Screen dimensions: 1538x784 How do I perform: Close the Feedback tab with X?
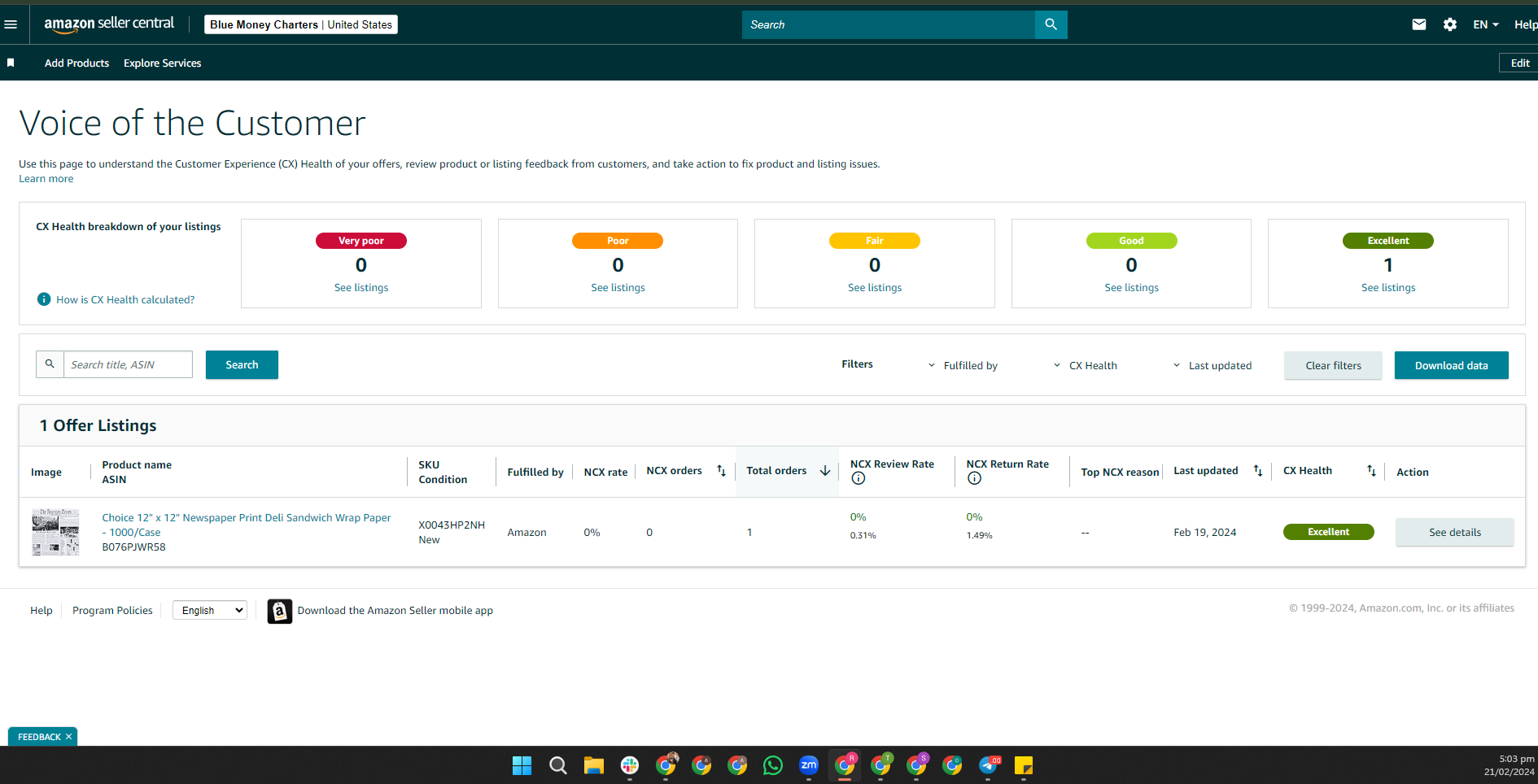pyautogui.click(x=69, y=737)
